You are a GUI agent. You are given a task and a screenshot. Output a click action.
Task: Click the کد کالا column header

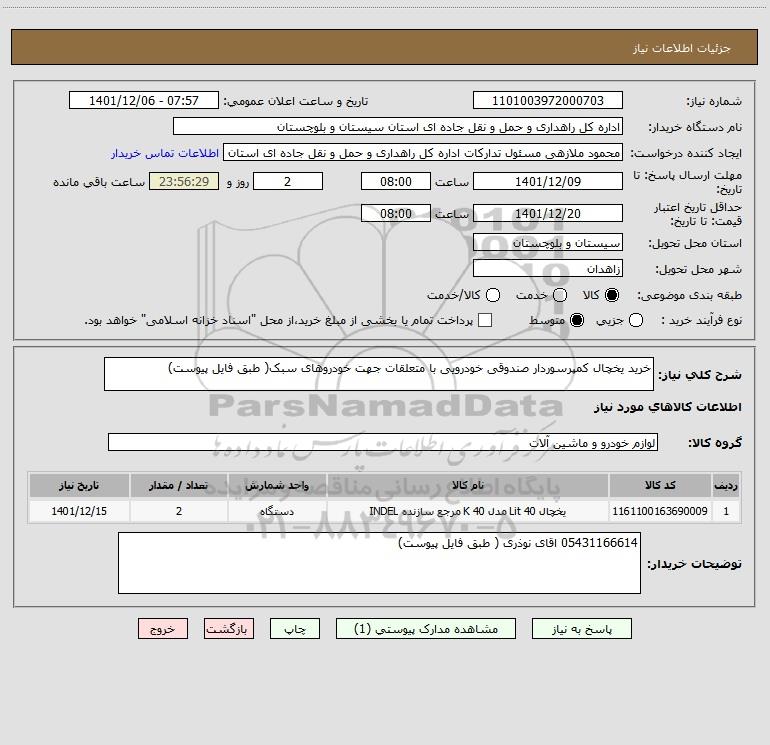coord(660,485)
